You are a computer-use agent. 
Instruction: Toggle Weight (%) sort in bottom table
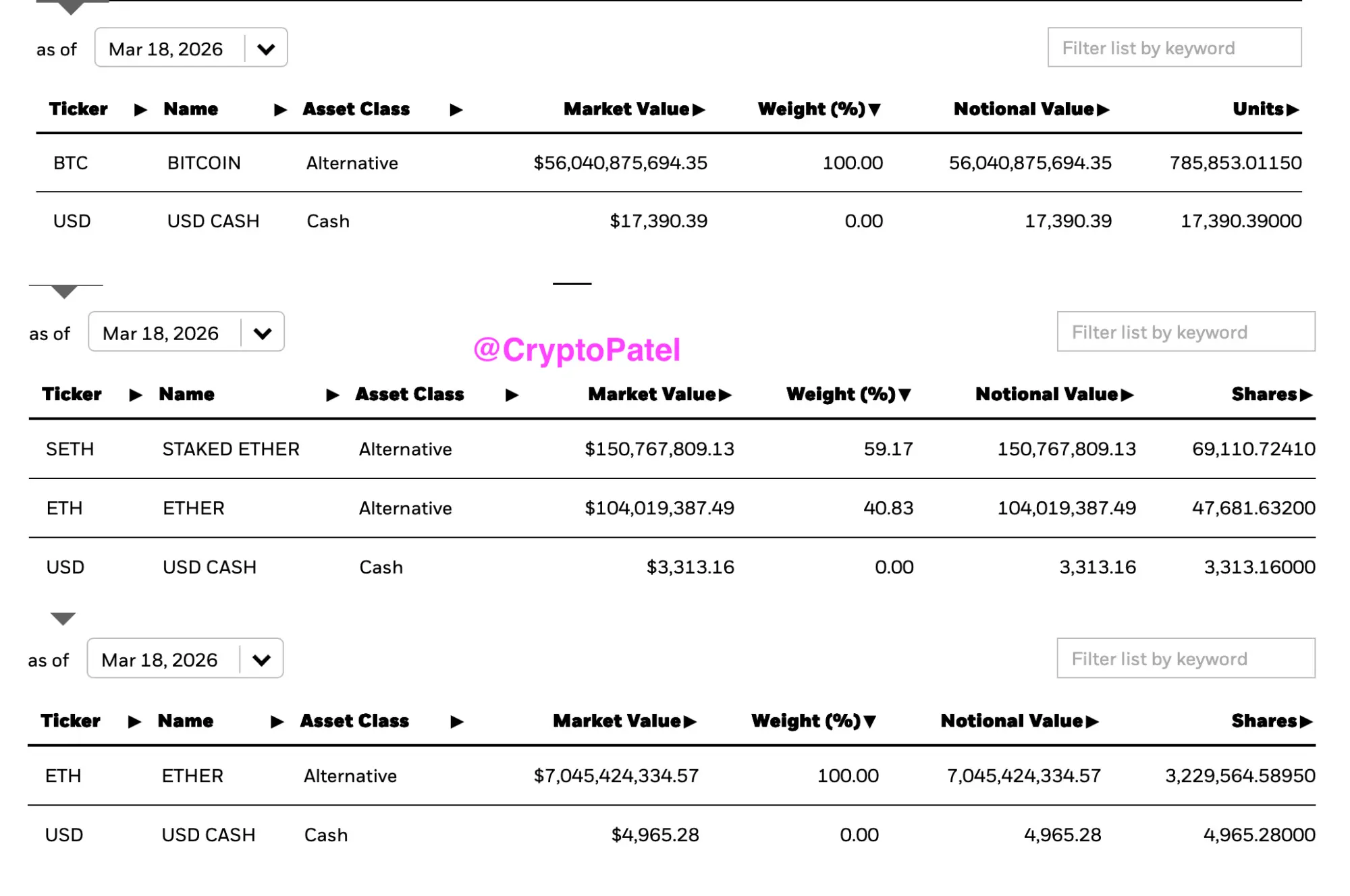(870, 722)
